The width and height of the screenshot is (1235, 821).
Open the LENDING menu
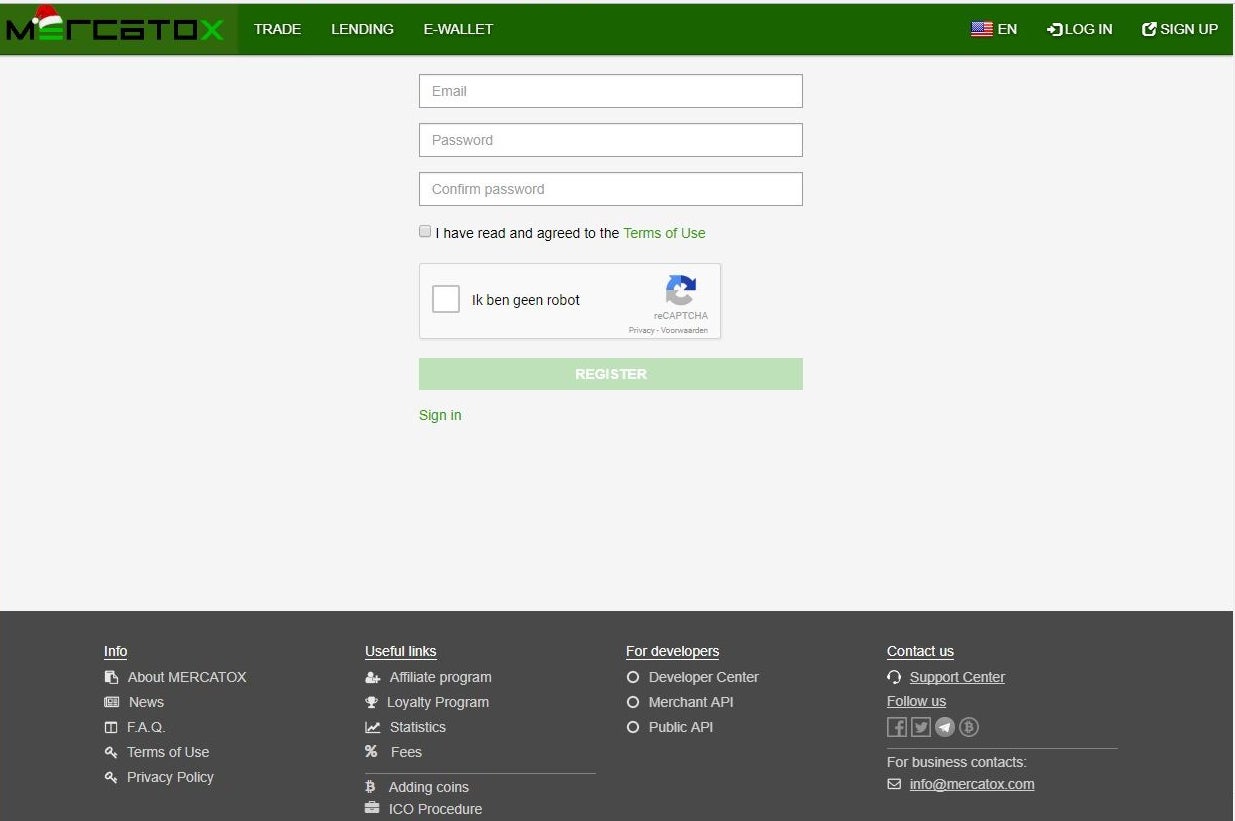click(x=362, y=29)
